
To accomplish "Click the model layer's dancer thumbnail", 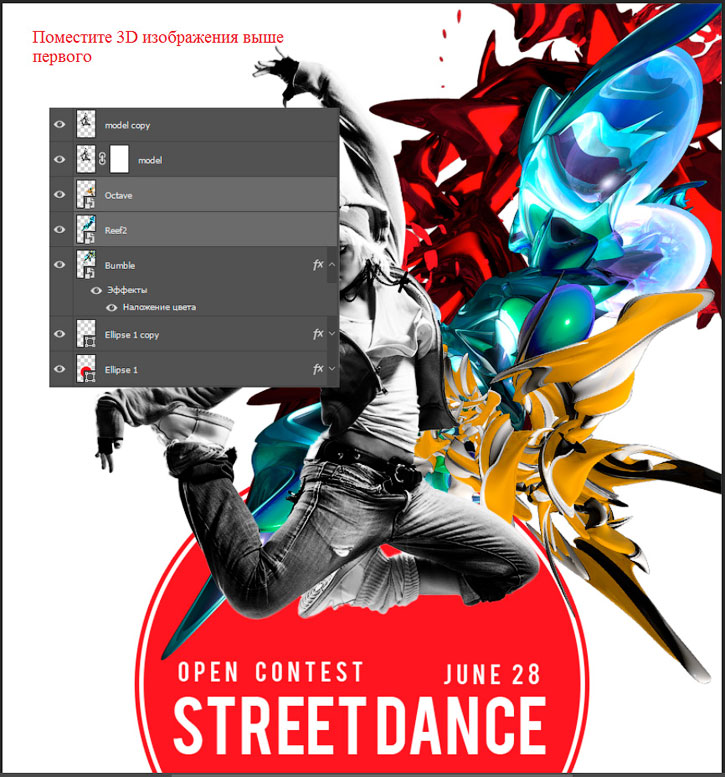I will click(x=86, y=159).
